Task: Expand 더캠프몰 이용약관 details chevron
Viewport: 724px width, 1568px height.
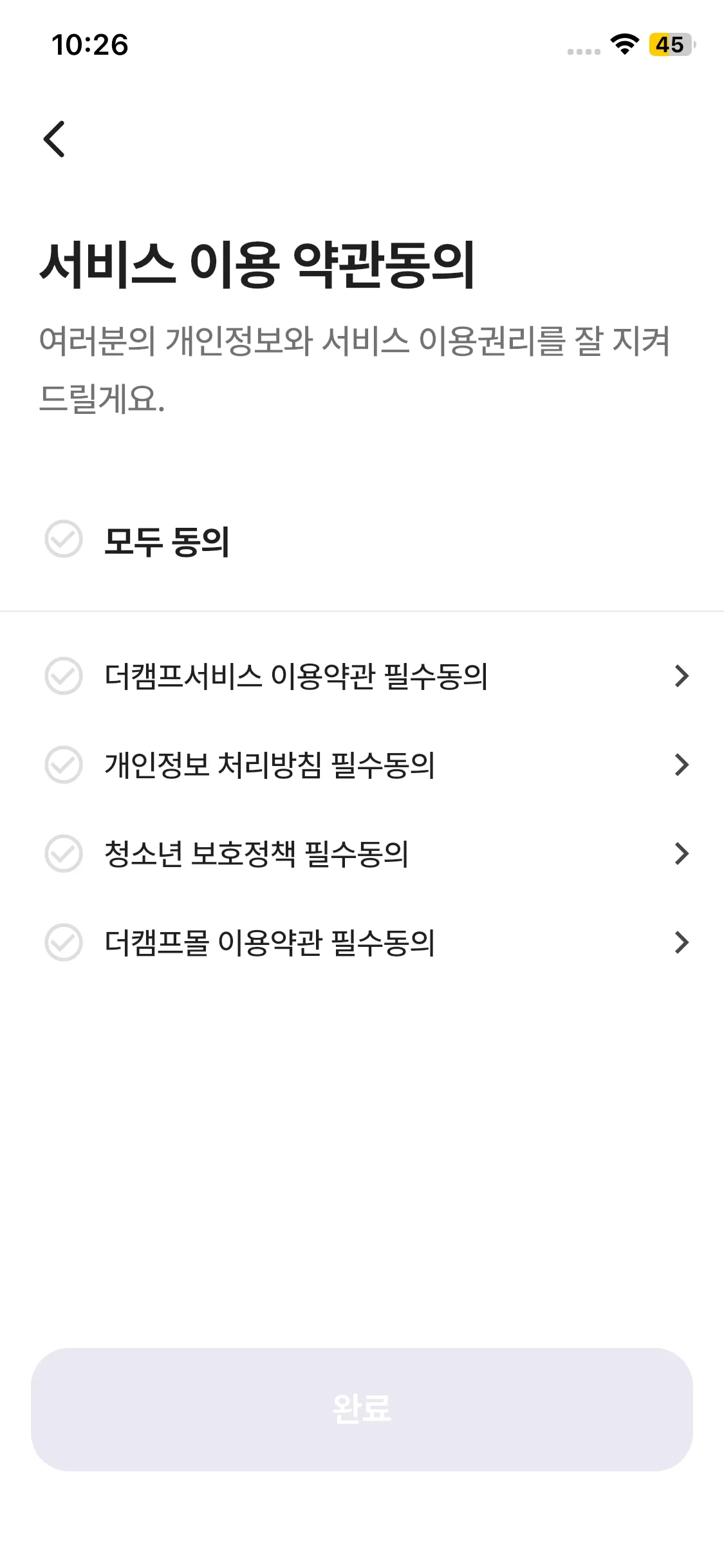Action: click(682, 942)
